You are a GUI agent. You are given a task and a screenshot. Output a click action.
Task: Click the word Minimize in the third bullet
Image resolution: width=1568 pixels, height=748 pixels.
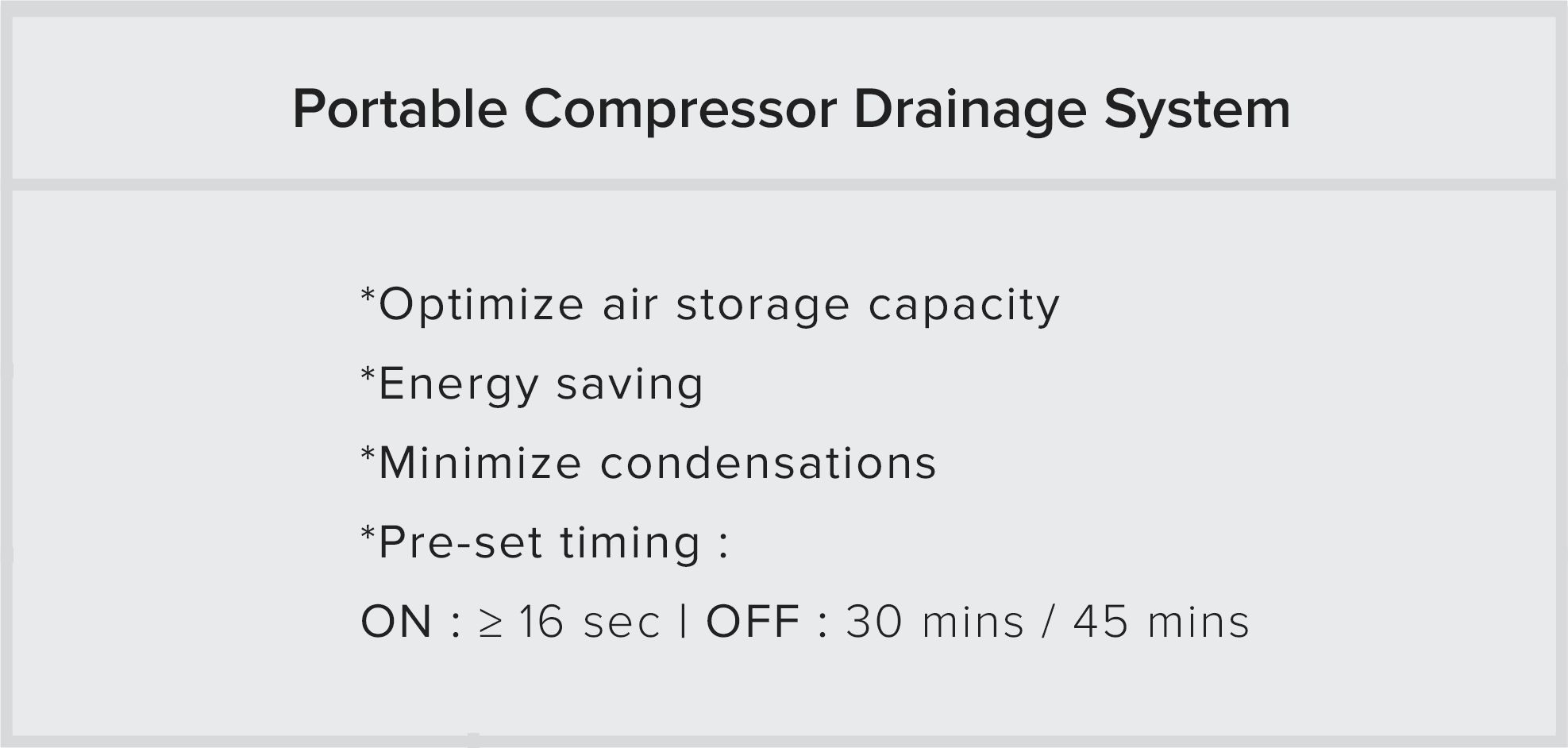click(480, 463)
